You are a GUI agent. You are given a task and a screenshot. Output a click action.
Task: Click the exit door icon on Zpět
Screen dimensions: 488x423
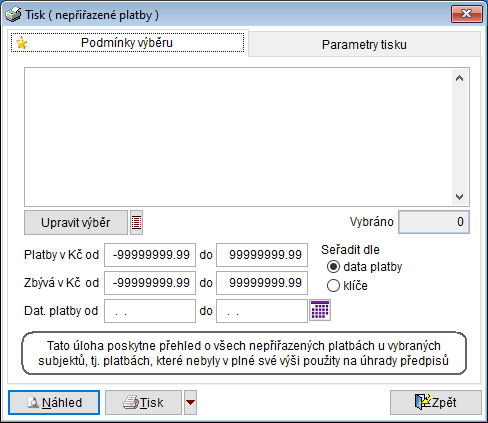pos(422,402)
